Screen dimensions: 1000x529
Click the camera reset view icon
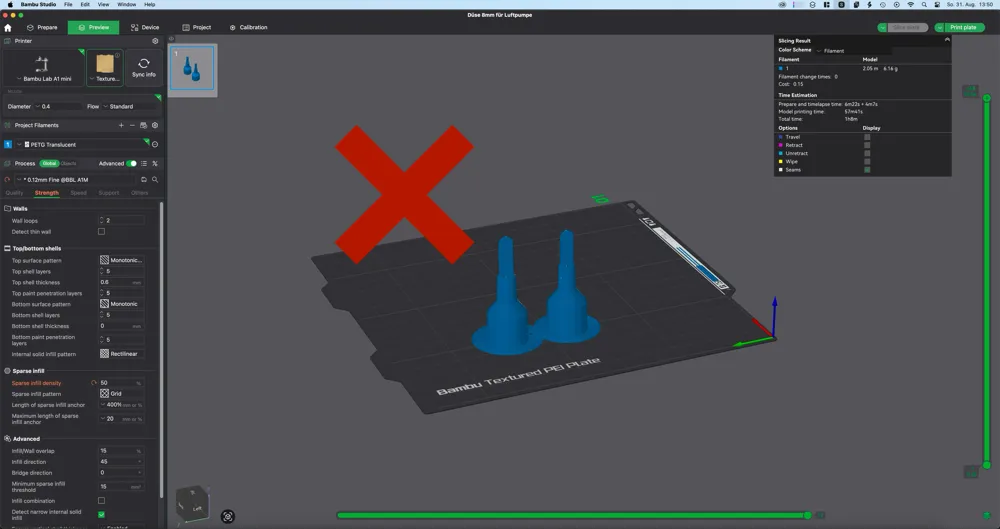228,516
